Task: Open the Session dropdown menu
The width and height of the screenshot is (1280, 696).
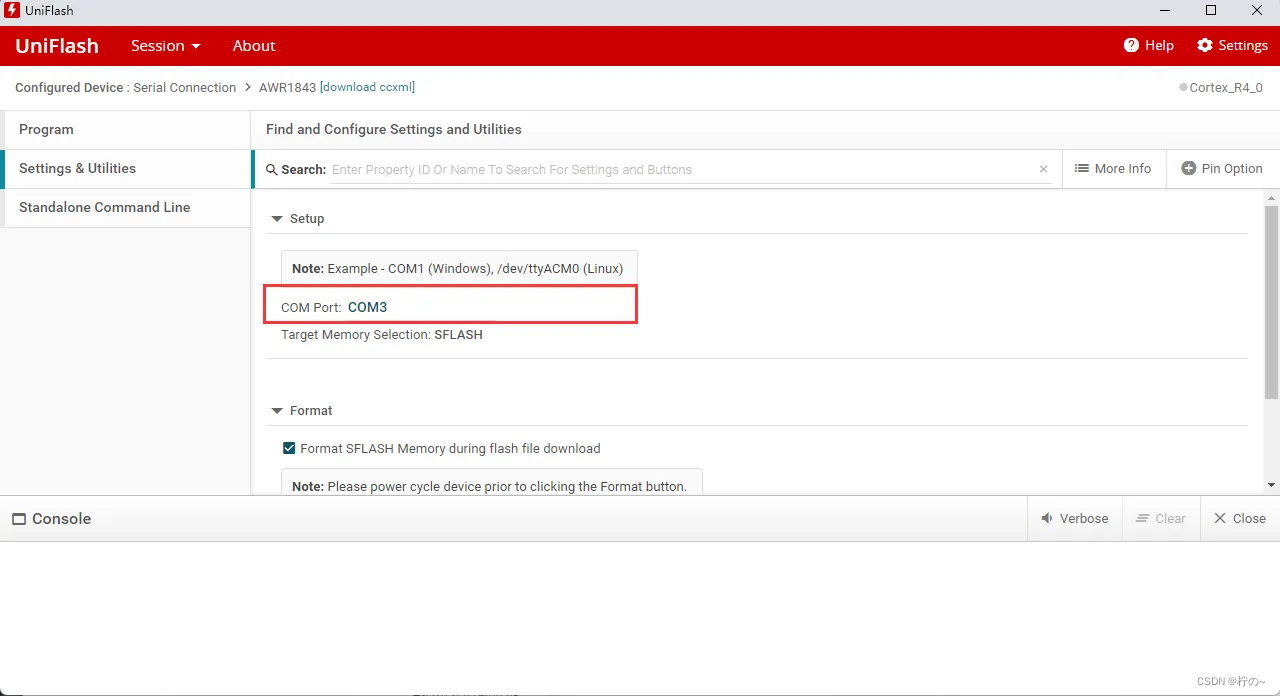Action: [166, 46]
